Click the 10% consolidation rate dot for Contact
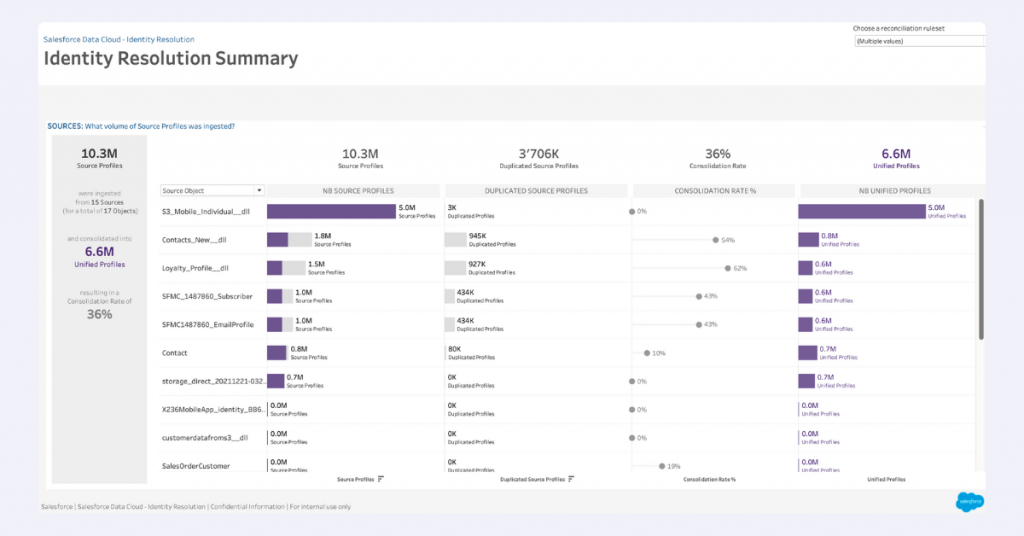The width and height of the screenshot is (1024, 536). (x=647, y=353)
